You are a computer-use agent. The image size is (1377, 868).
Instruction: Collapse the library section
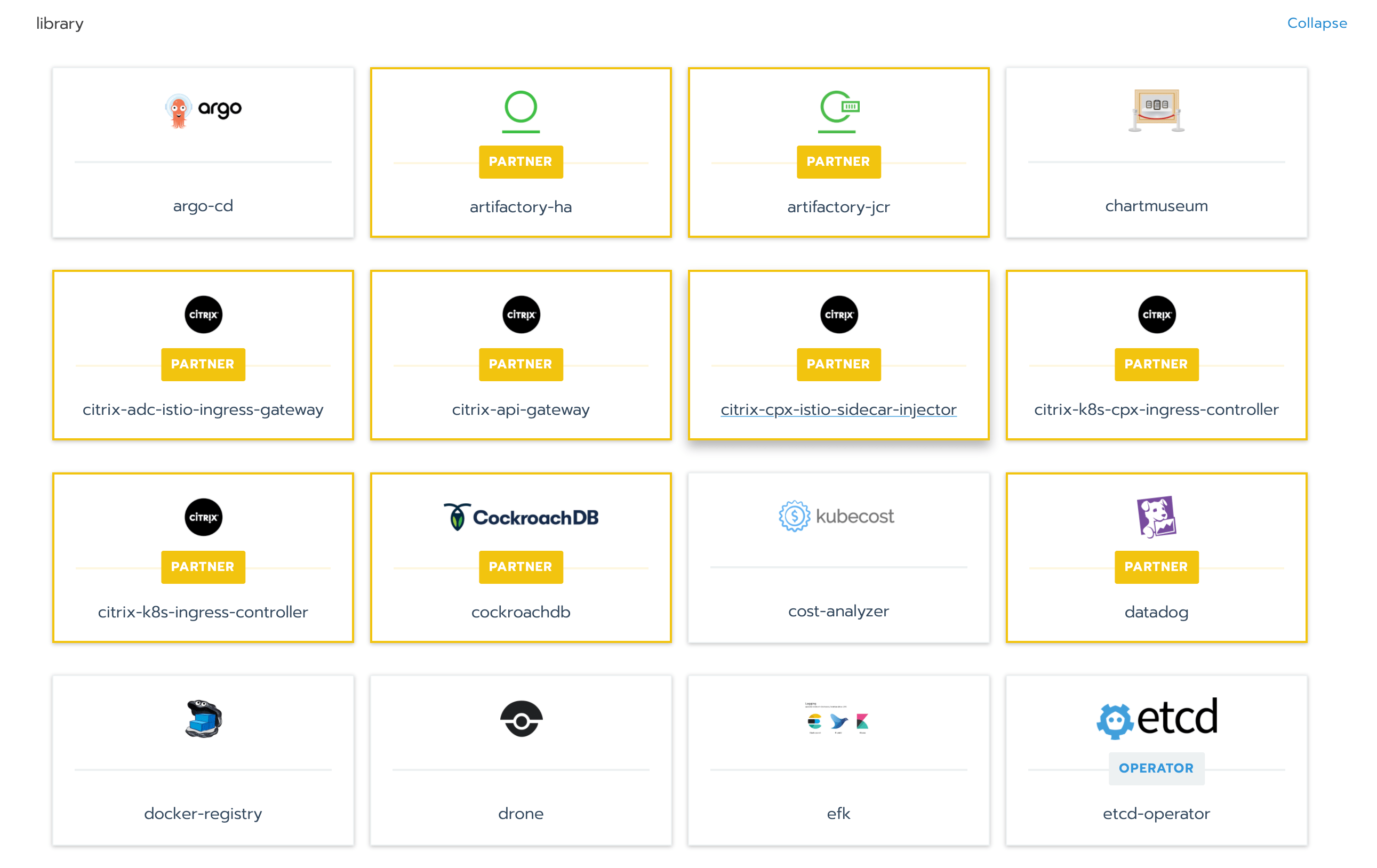(x=1316, y=23)
